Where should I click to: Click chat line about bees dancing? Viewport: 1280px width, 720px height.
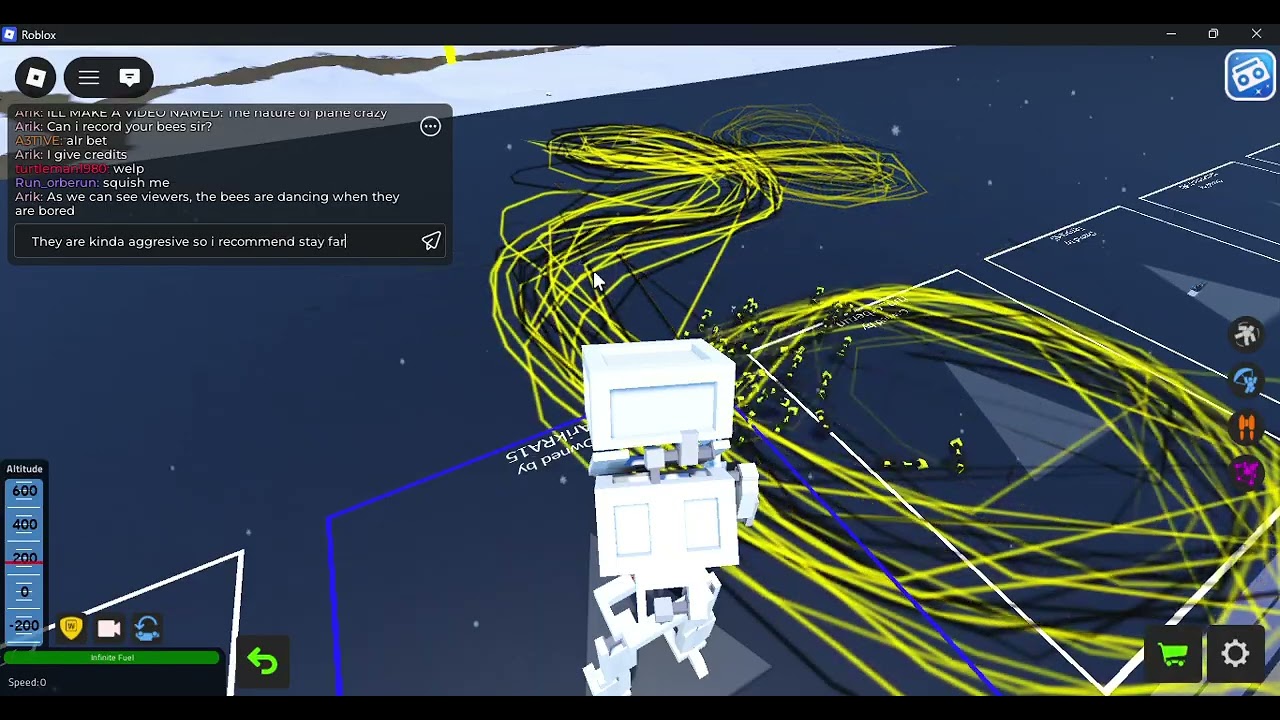click(x=207, y=203)
